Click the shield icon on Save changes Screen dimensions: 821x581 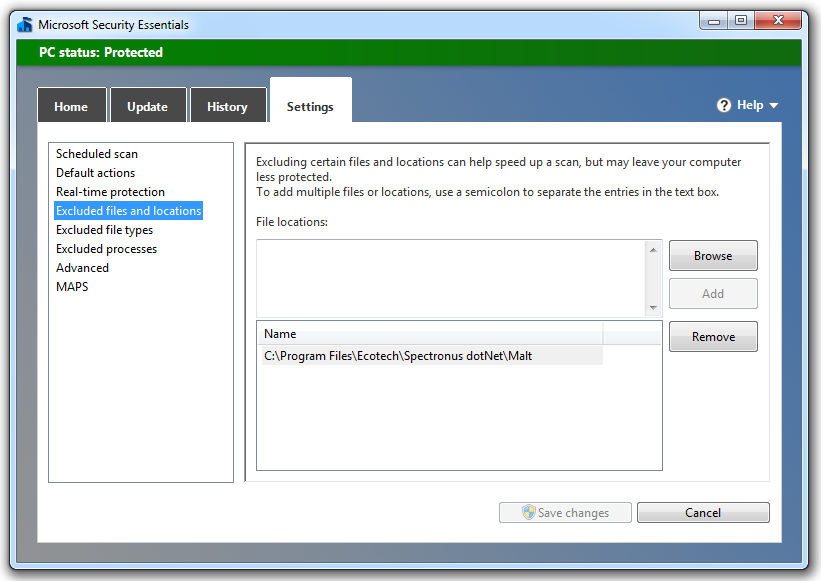tap(529, 512)
